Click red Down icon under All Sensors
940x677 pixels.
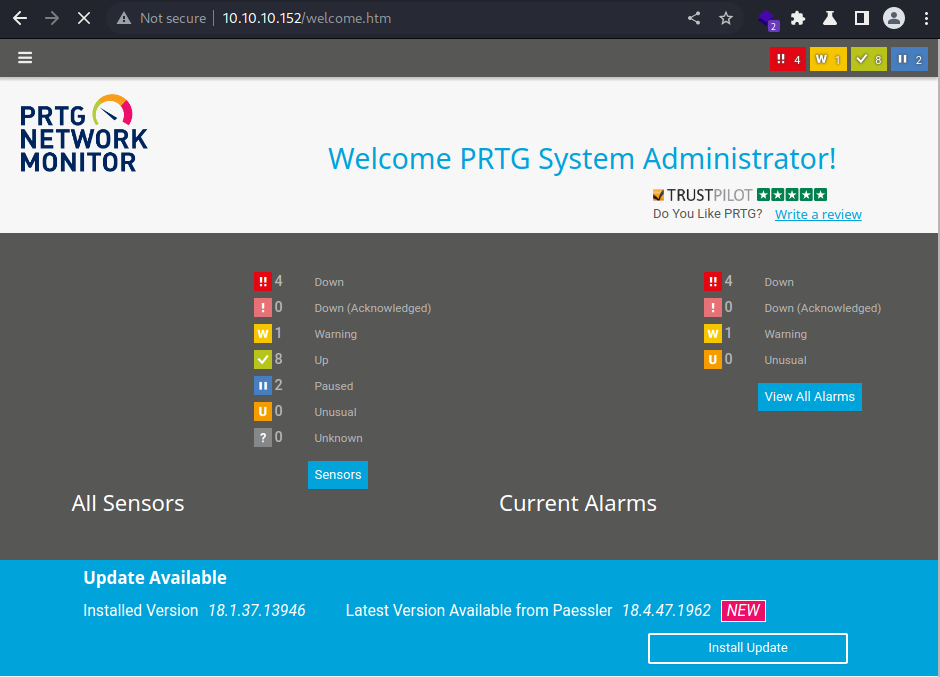(x=263, y=281)
